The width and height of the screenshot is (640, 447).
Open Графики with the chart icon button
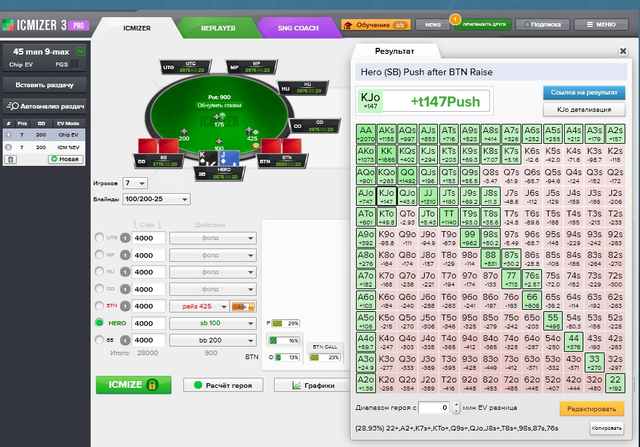click(x=313, y=385)
